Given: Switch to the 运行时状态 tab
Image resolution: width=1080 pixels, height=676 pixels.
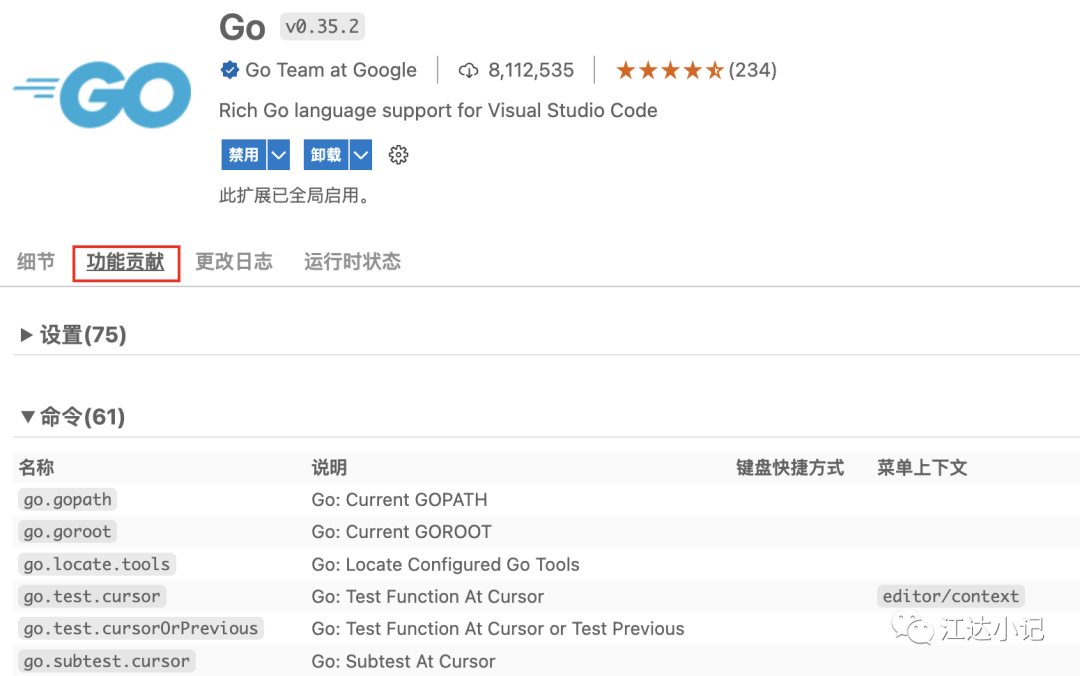Looking at the screenshot, I should click(353, 262).
